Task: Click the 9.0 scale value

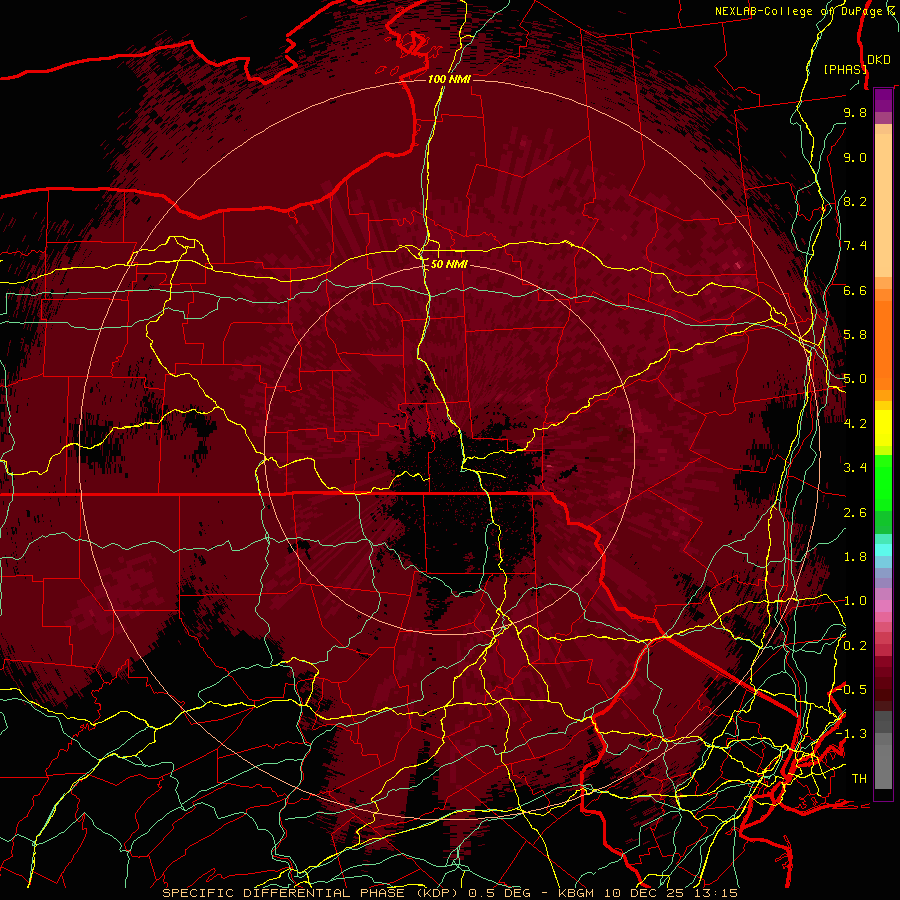Action: [855, 157]
